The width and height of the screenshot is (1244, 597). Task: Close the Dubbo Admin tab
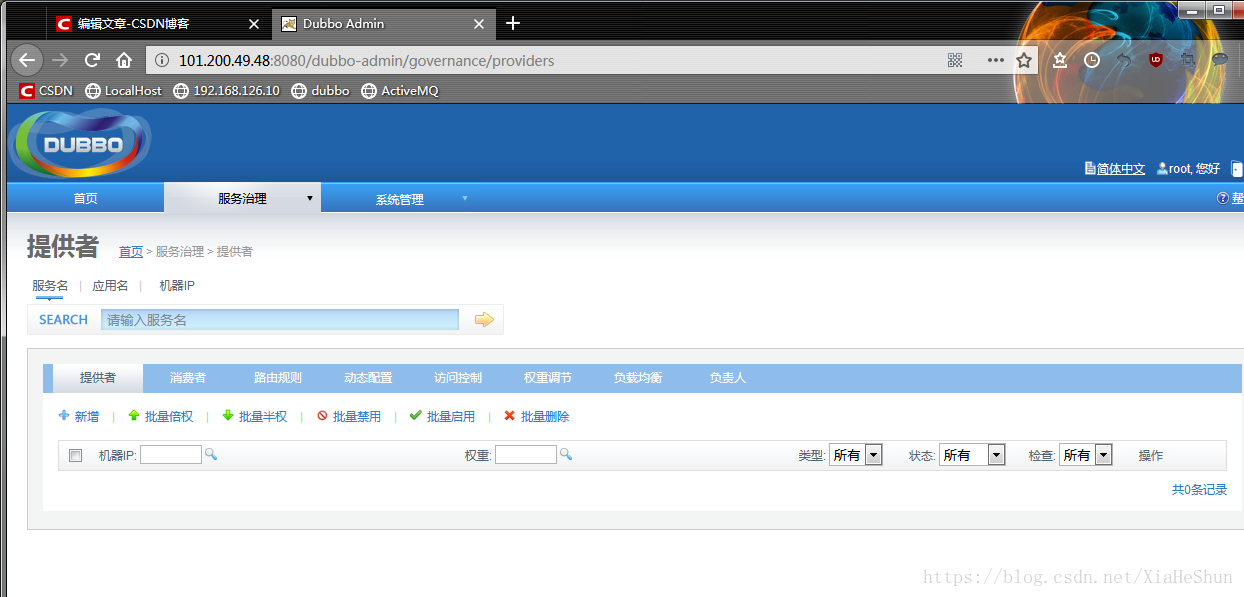479,23
